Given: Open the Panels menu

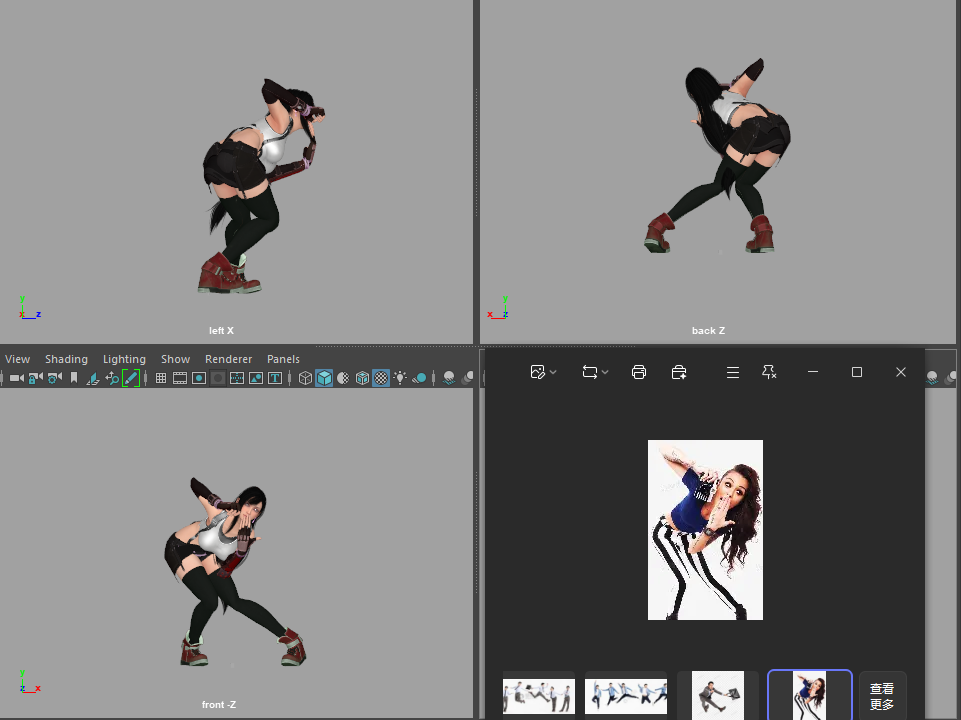Looking at the screenshot, I should [283, 359].
